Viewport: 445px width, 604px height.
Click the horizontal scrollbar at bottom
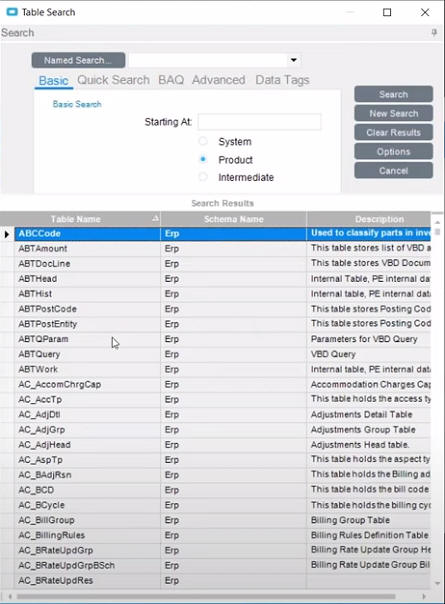[206, 597]
